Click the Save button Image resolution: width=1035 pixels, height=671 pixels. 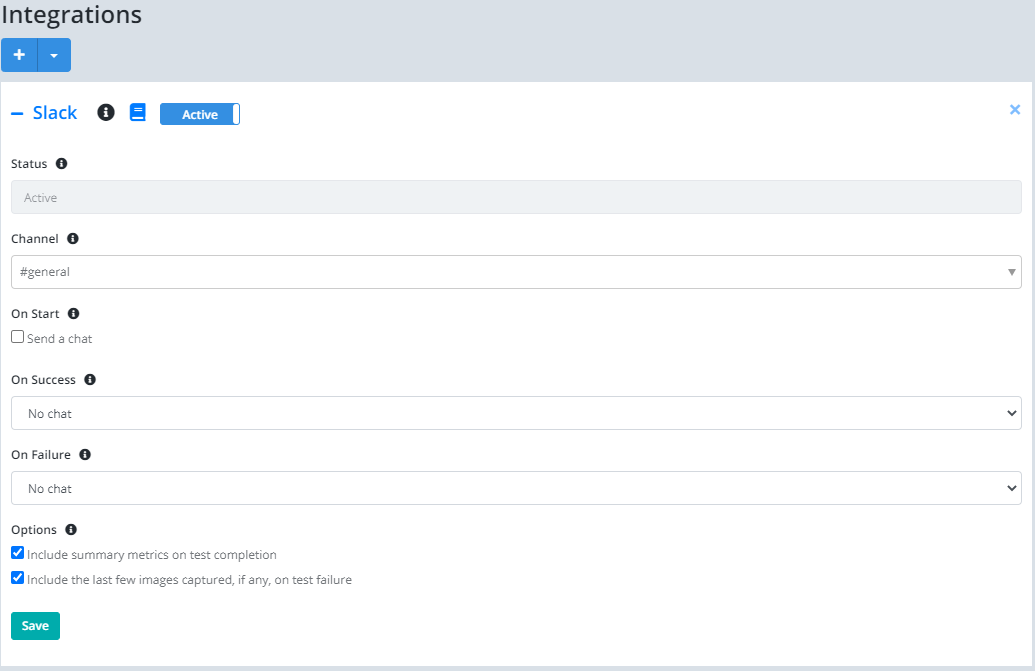click(36, 626)
